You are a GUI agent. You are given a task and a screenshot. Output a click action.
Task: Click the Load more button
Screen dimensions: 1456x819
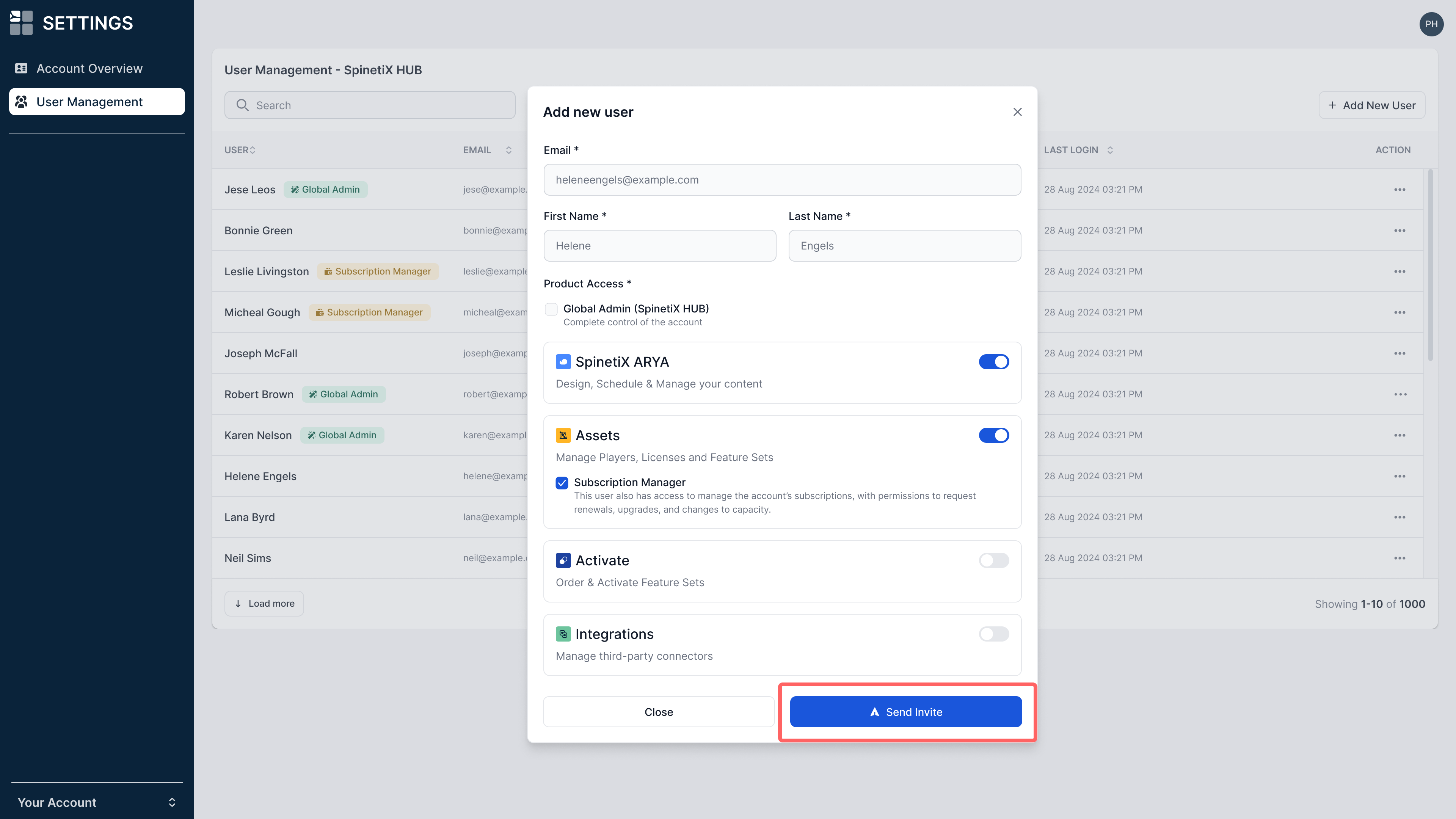[x=264, y=604]
